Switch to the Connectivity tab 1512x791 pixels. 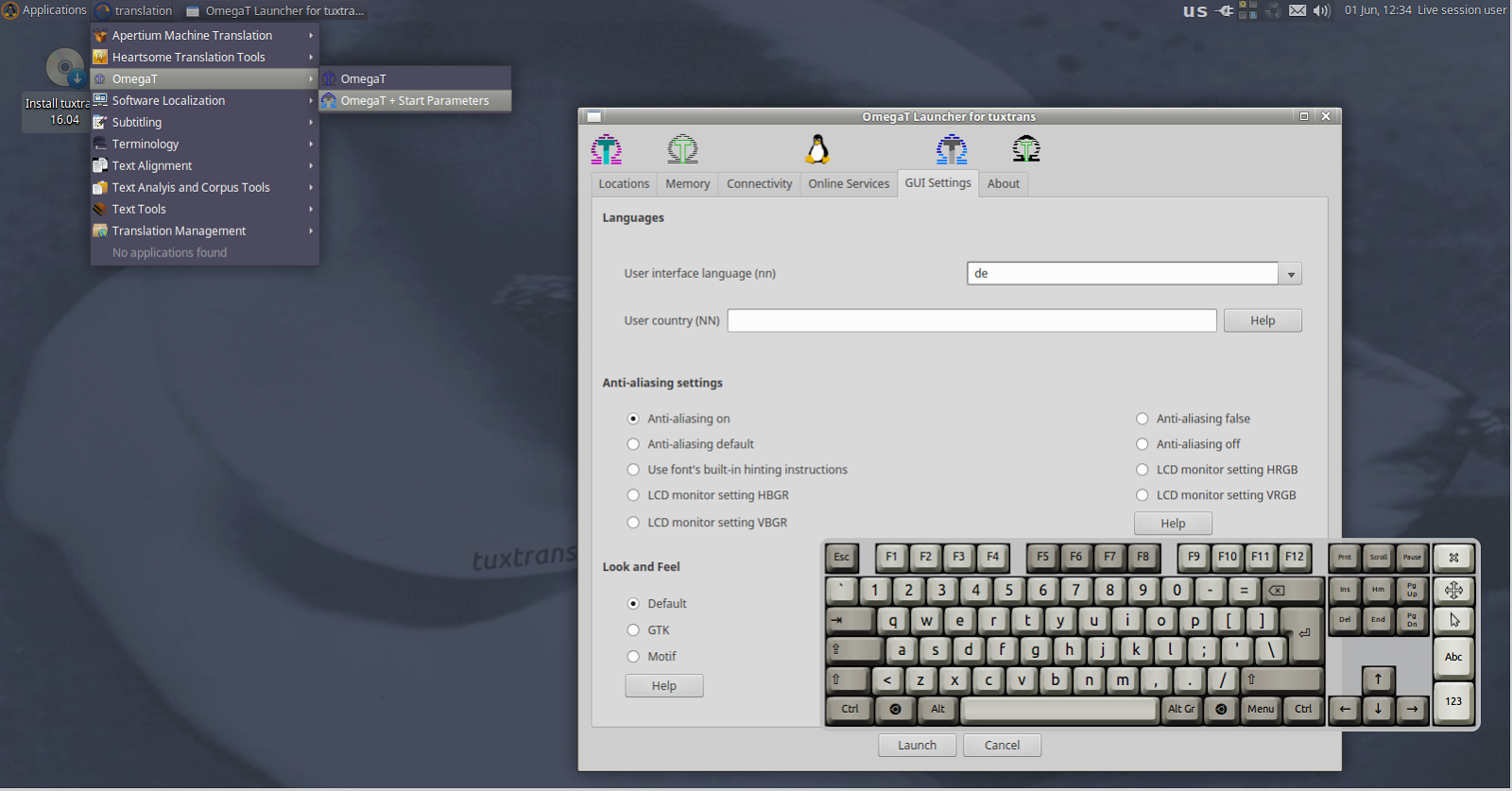[x=759, y=184]
